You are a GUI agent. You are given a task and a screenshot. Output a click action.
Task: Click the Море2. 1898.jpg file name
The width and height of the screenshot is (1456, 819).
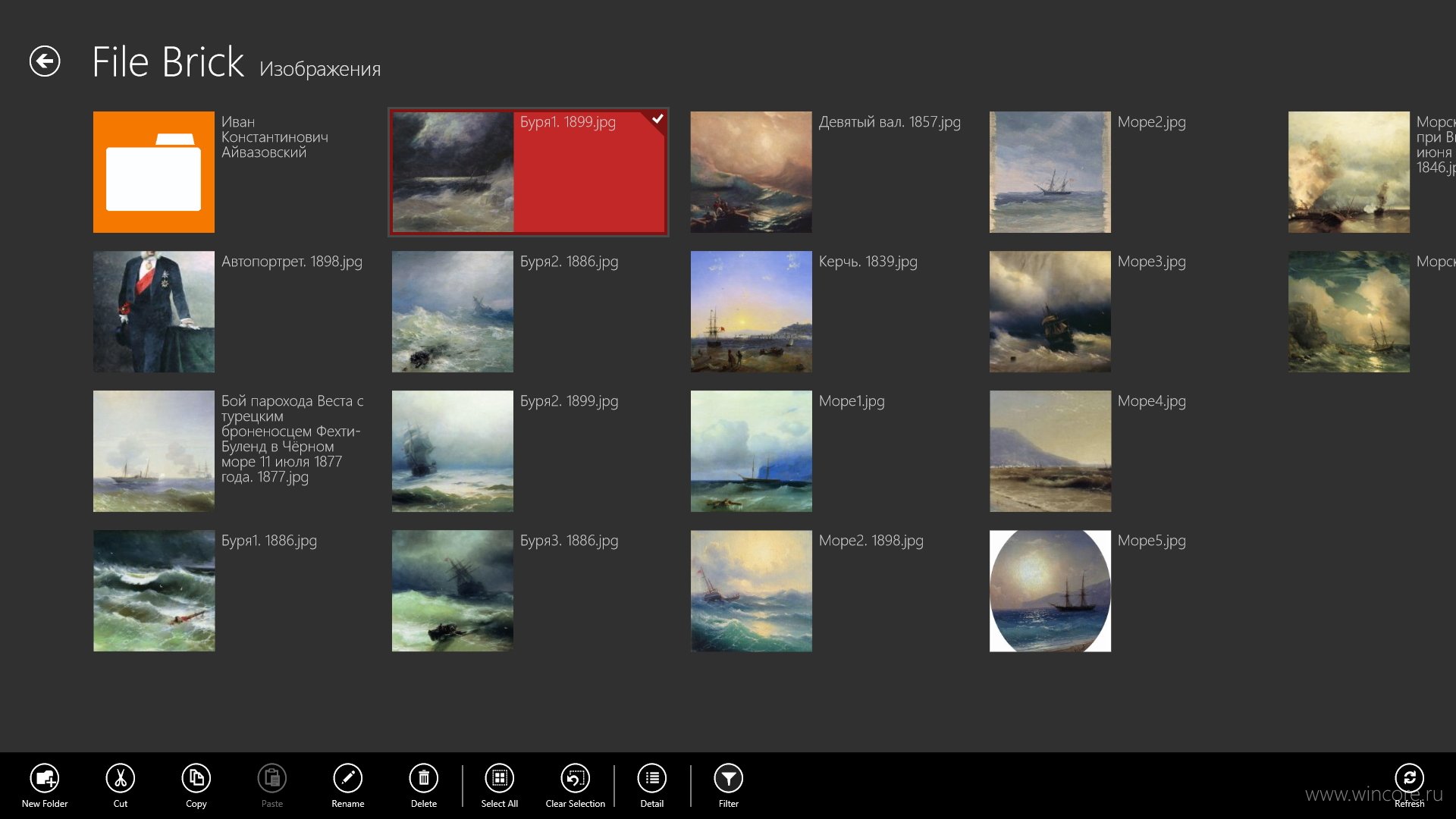tap(871, 541)
